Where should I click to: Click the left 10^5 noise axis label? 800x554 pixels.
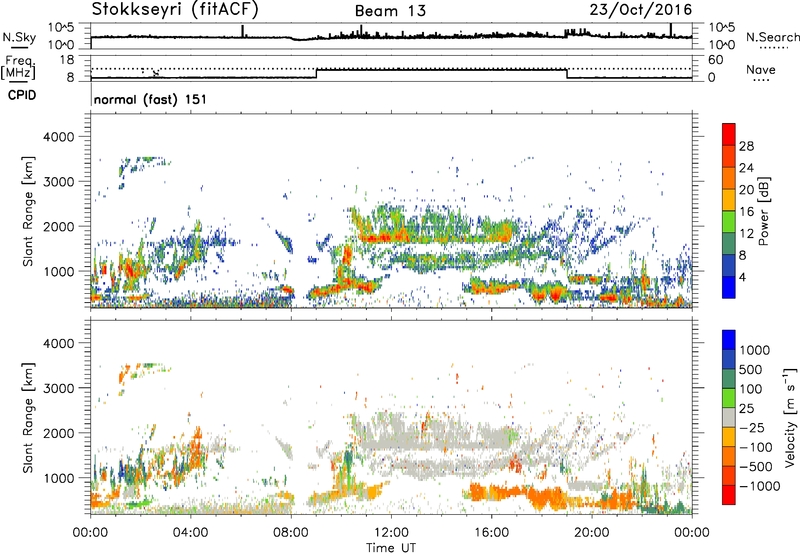pos(62,27)
